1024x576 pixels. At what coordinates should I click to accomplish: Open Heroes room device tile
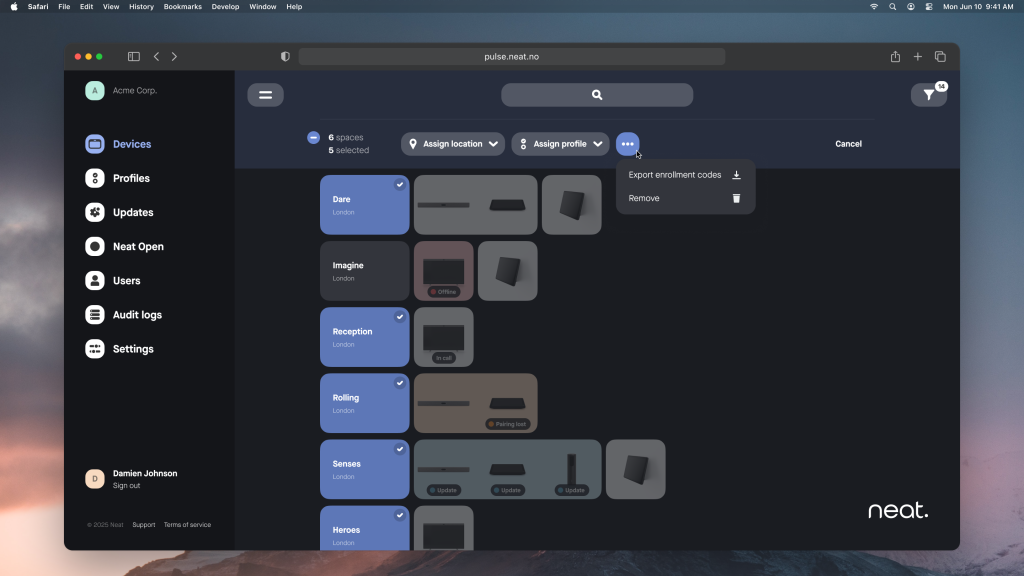443,528
